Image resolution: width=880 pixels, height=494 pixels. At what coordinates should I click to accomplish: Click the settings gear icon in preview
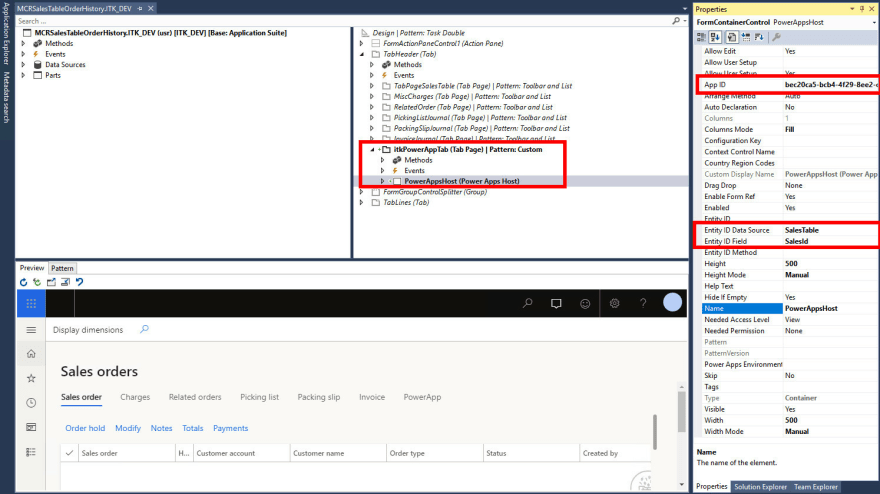pyautogui.click(x=615, y=303)
